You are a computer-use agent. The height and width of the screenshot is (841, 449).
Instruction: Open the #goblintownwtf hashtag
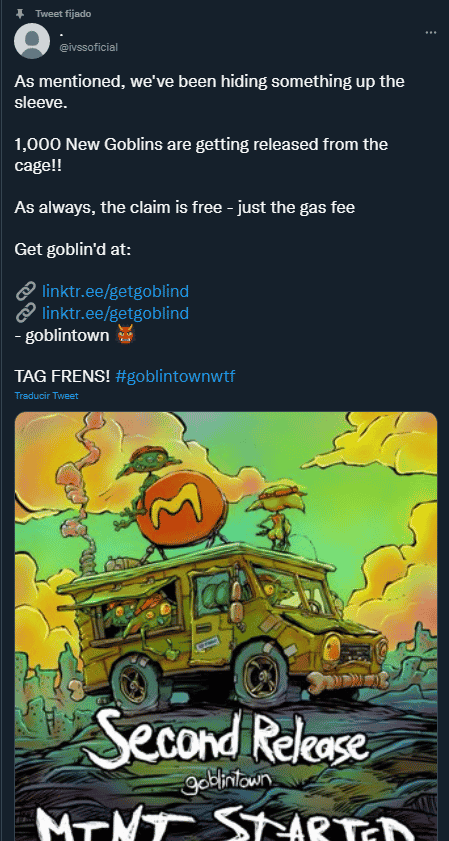coord(175,377)
